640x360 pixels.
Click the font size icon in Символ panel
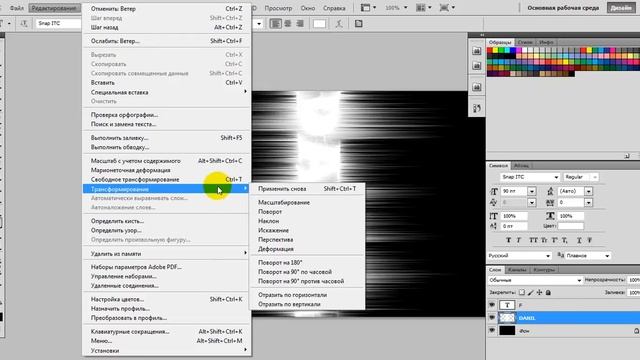[x=494, y=191]
